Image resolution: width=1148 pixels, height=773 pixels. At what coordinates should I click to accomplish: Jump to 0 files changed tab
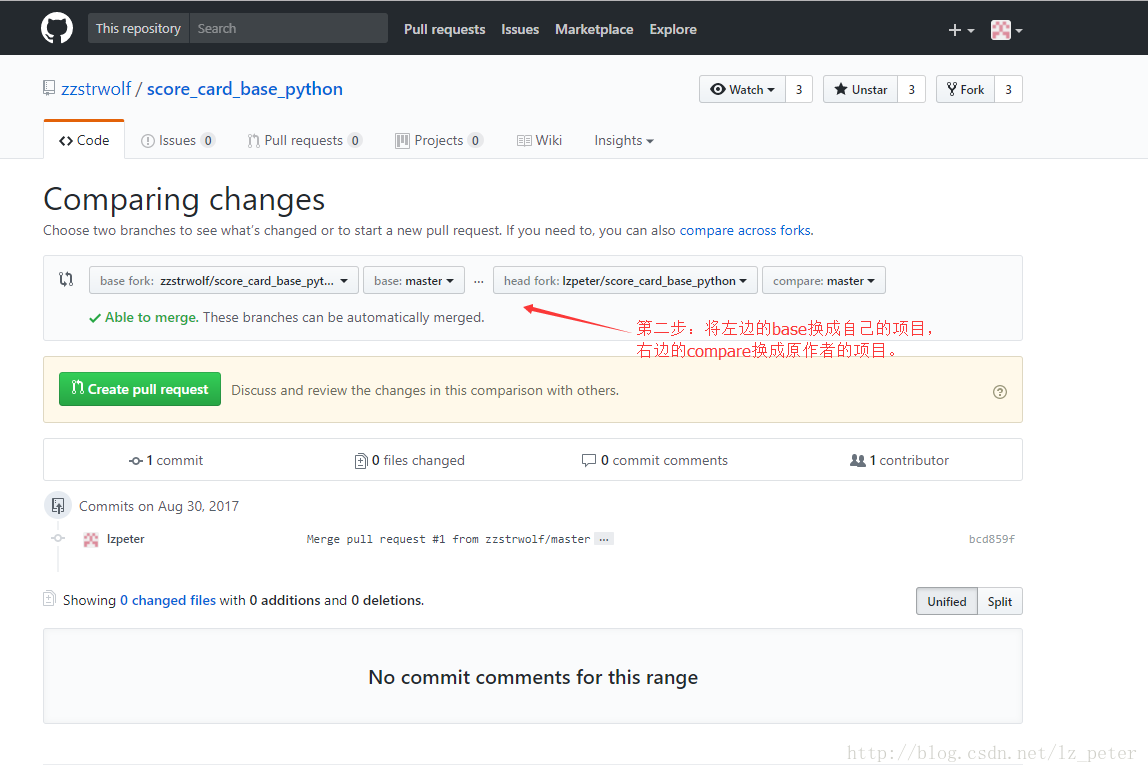[409, 460]
